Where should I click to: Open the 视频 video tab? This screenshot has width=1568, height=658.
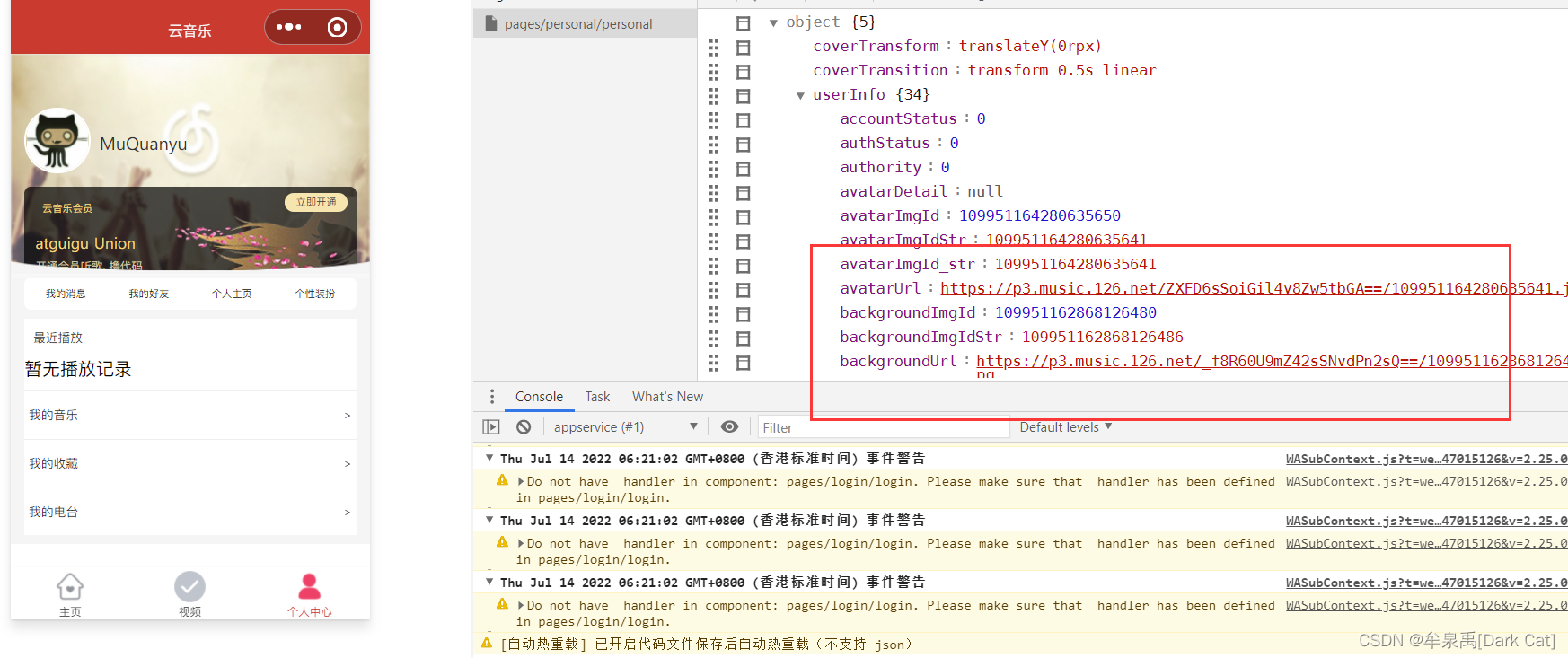tap(189, 595)
